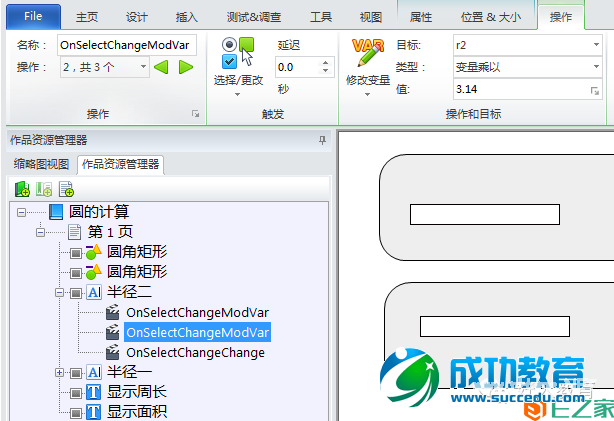Click the 名称 action name field
This screenshot has width=614, height=421.
click(x=126, y=45)
